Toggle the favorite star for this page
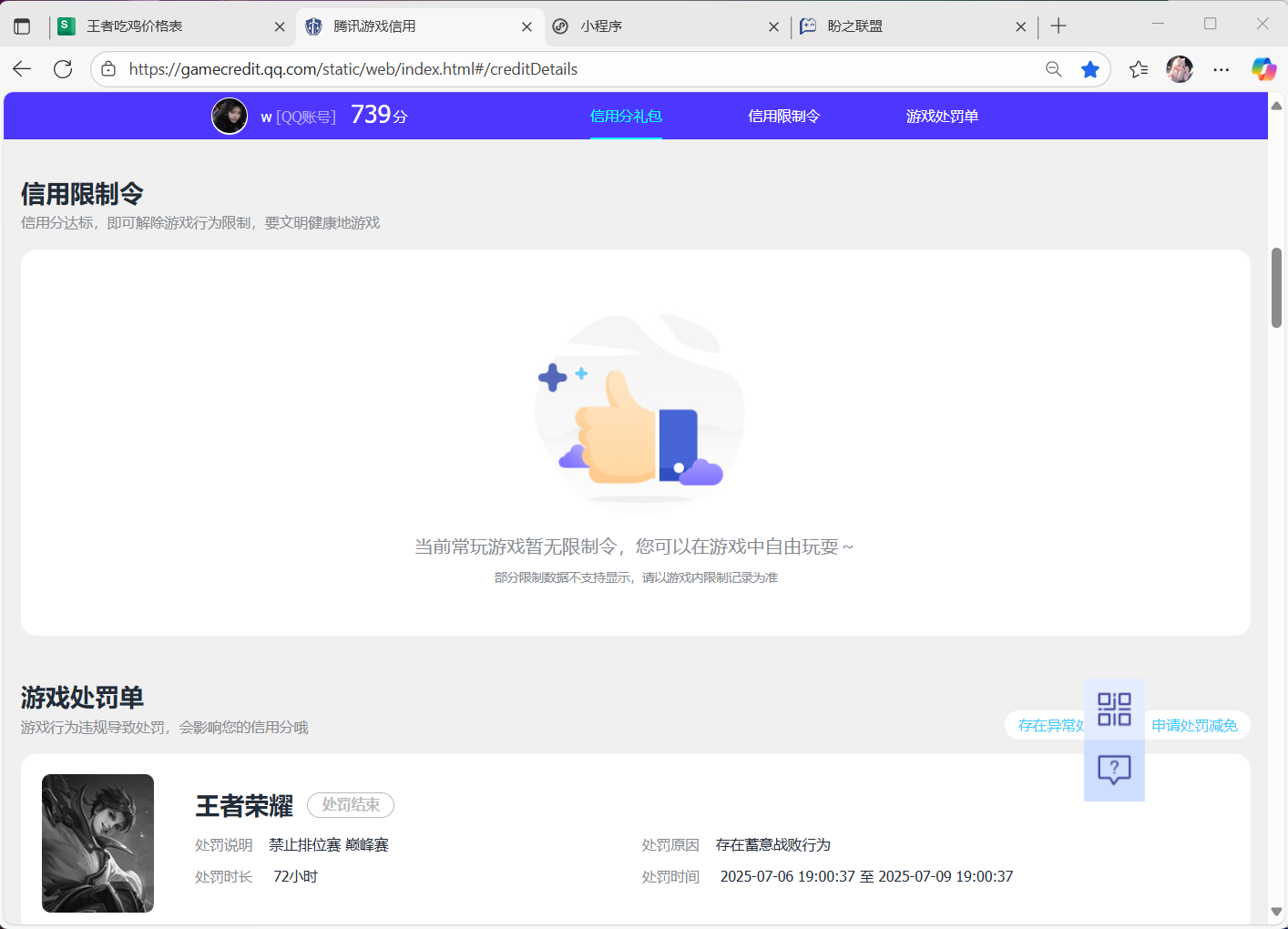 point(1089,69)
